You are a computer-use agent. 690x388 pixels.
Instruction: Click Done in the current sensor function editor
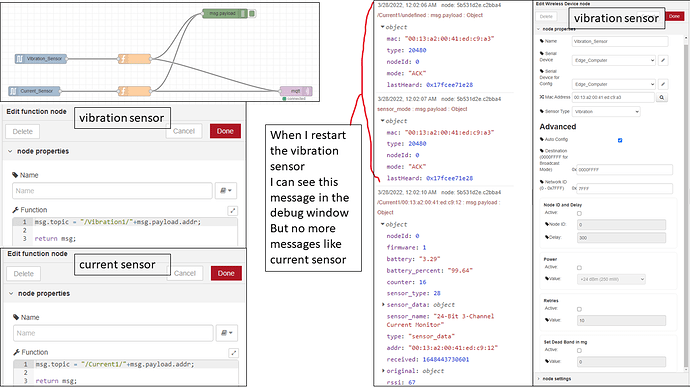[226, 273]
